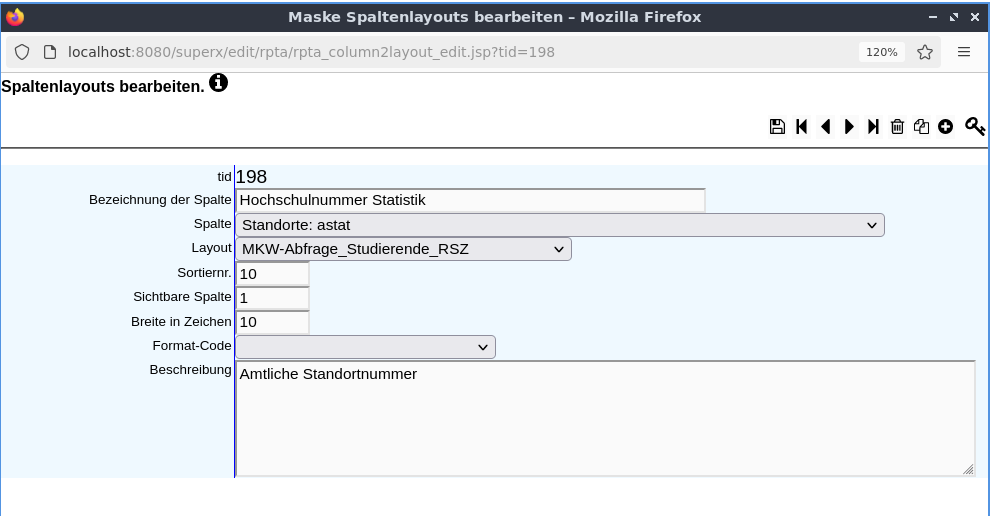The width and height of the screenshot is (990, 516).
Task: Jump to the first record
Action: tap(802, 127)
